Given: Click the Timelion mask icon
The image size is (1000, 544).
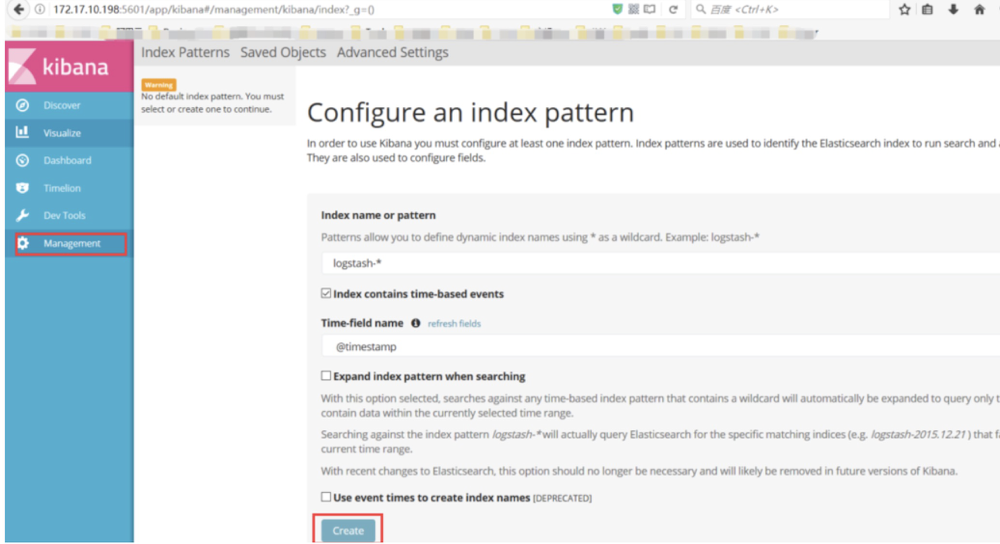Looking at the screenshot, I should tap(22, 187).
